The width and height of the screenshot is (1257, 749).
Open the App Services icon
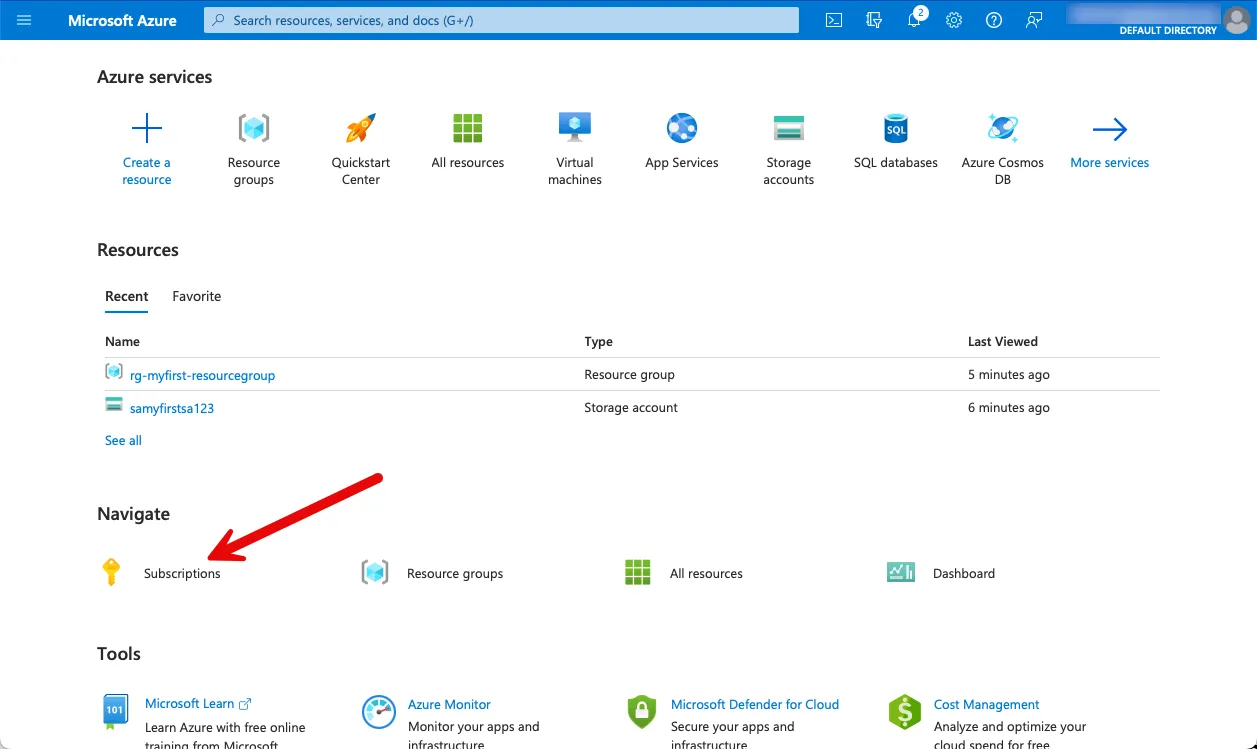pos(682,129)
